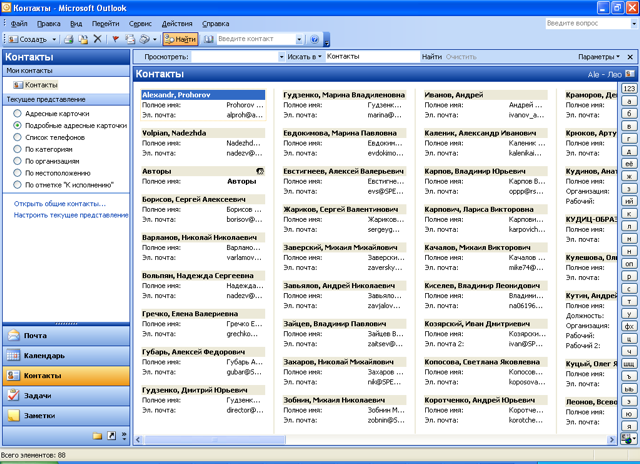Click the blue Help question icon
The height and width of the screenshot is (464, 640).
coord(314,39)
